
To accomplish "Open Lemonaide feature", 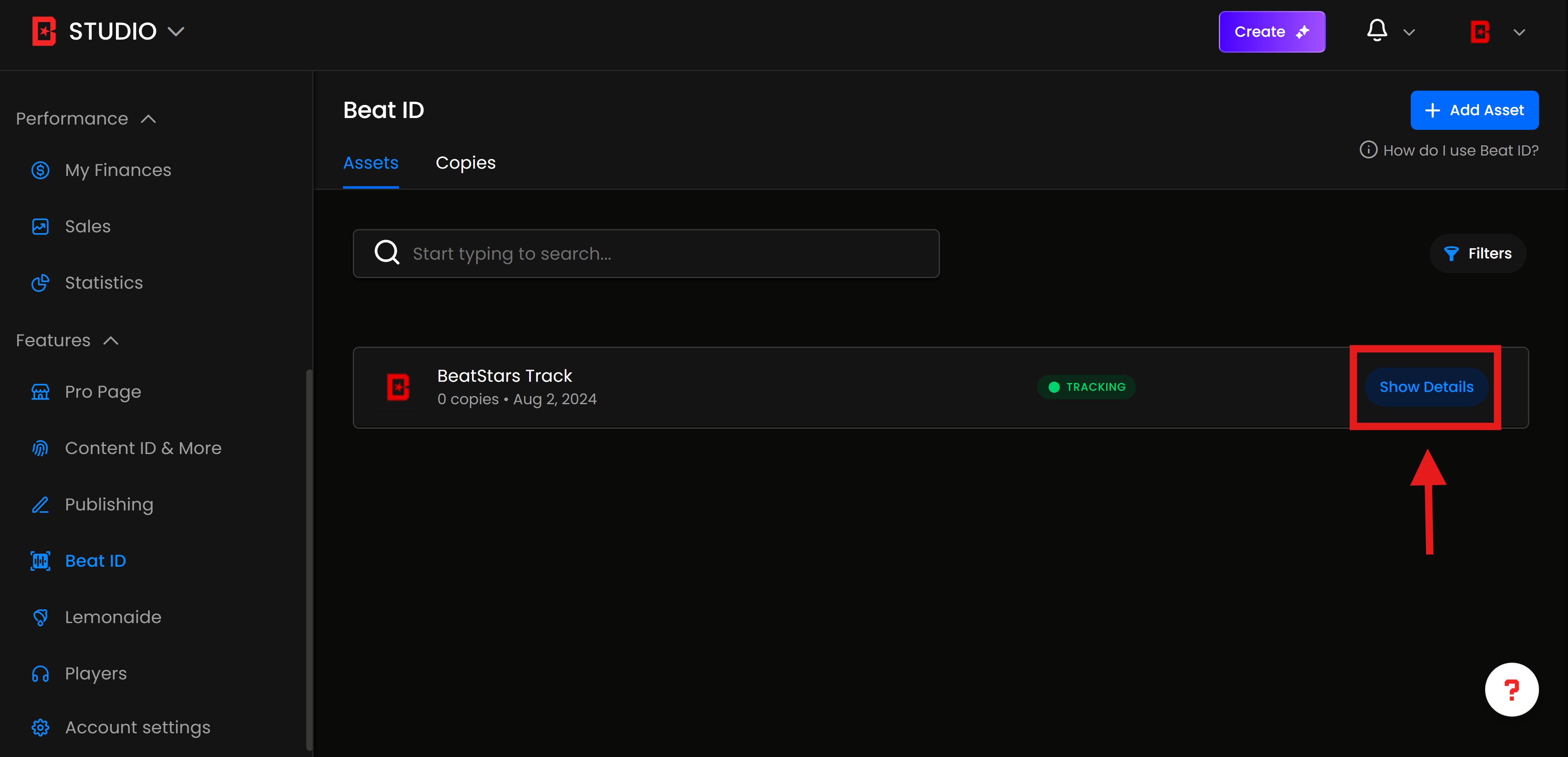I will 113,617.
